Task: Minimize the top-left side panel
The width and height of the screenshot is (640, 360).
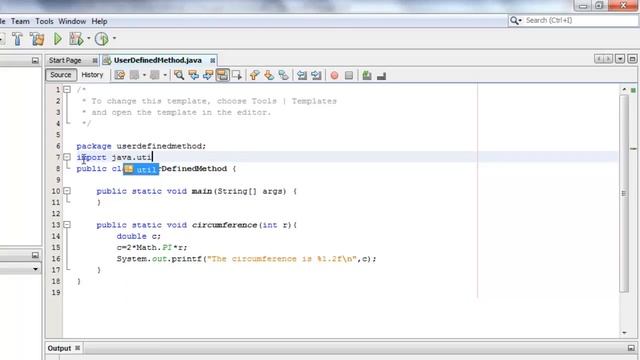Action: tap(35, 60)
